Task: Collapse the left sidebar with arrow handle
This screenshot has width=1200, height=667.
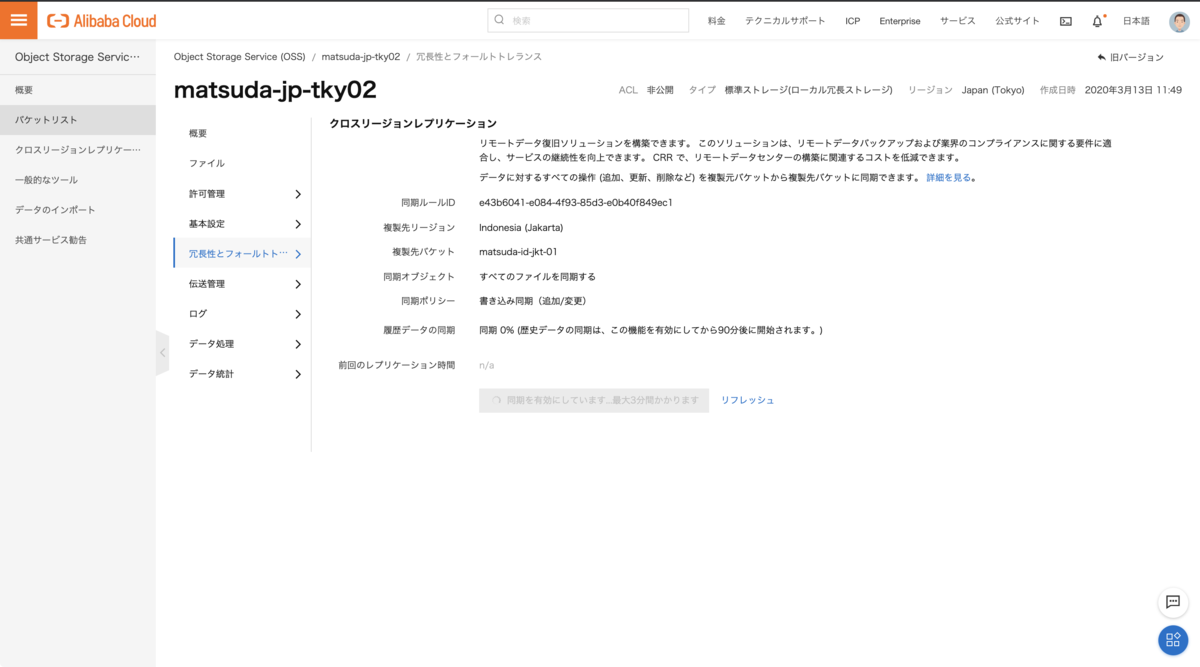Action: pos(162,353)
